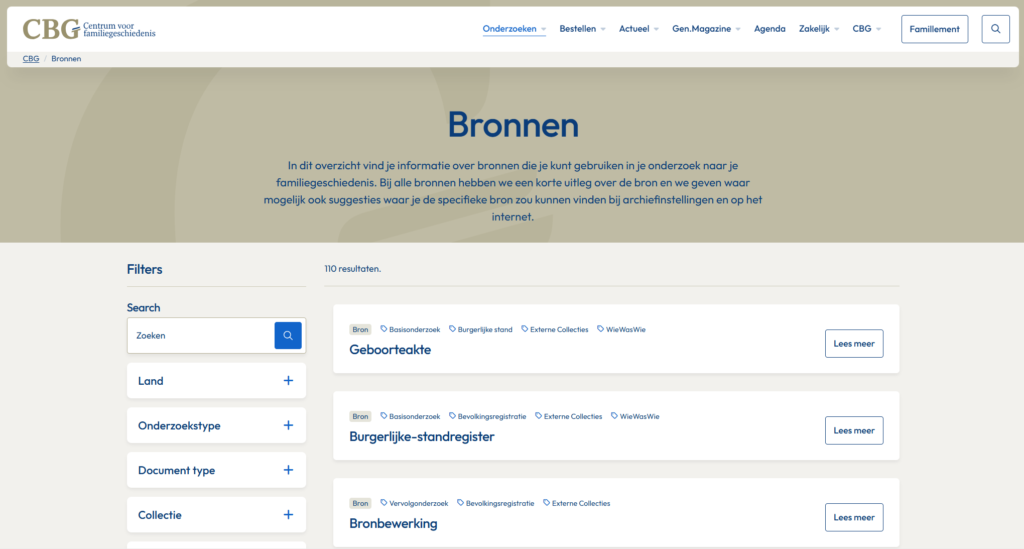Expand the Land filter
Screen dimensions: 1024x549
coord(288,381)
